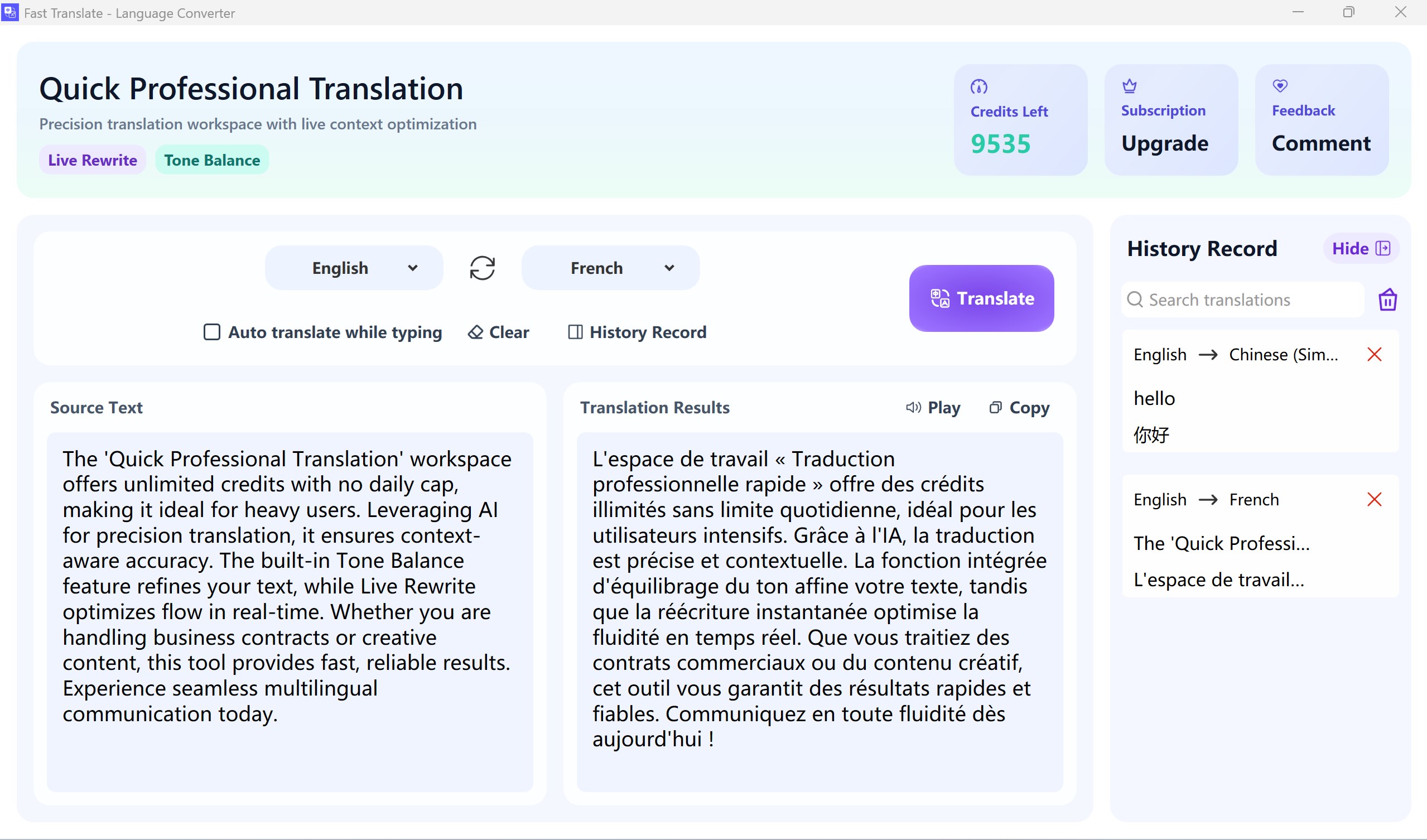The width and height of the screenshot is (1427, 840).
Task: Click the app icon in the title bar
Action: 10,12
